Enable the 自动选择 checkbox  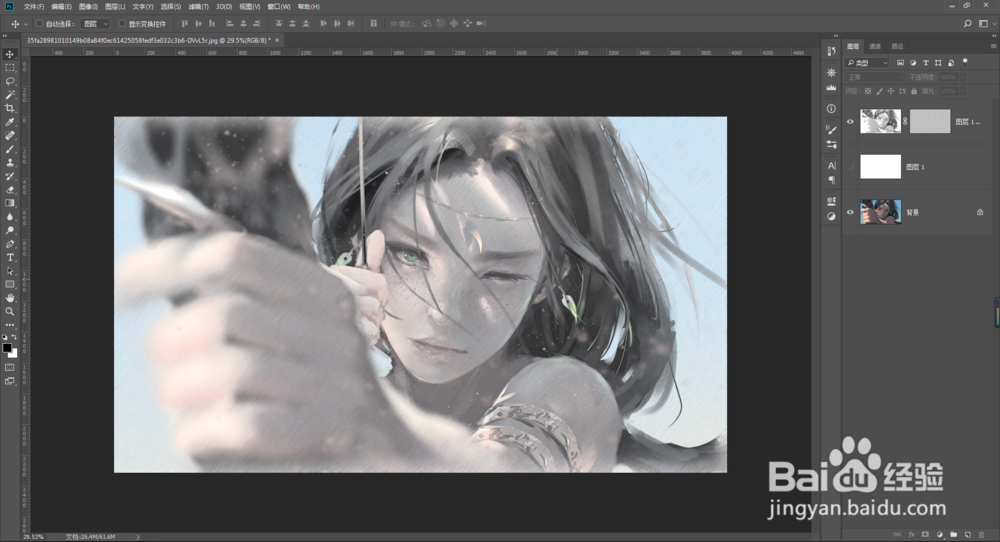[39, 24]
